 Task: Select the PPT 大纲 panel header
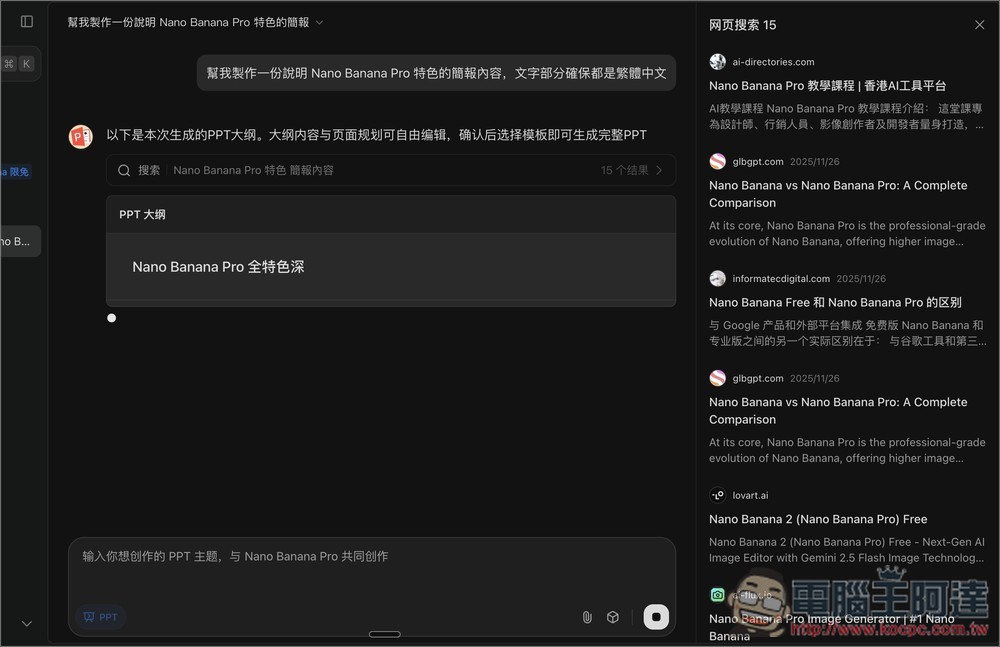pyautogui.click(x=140, y=213)
